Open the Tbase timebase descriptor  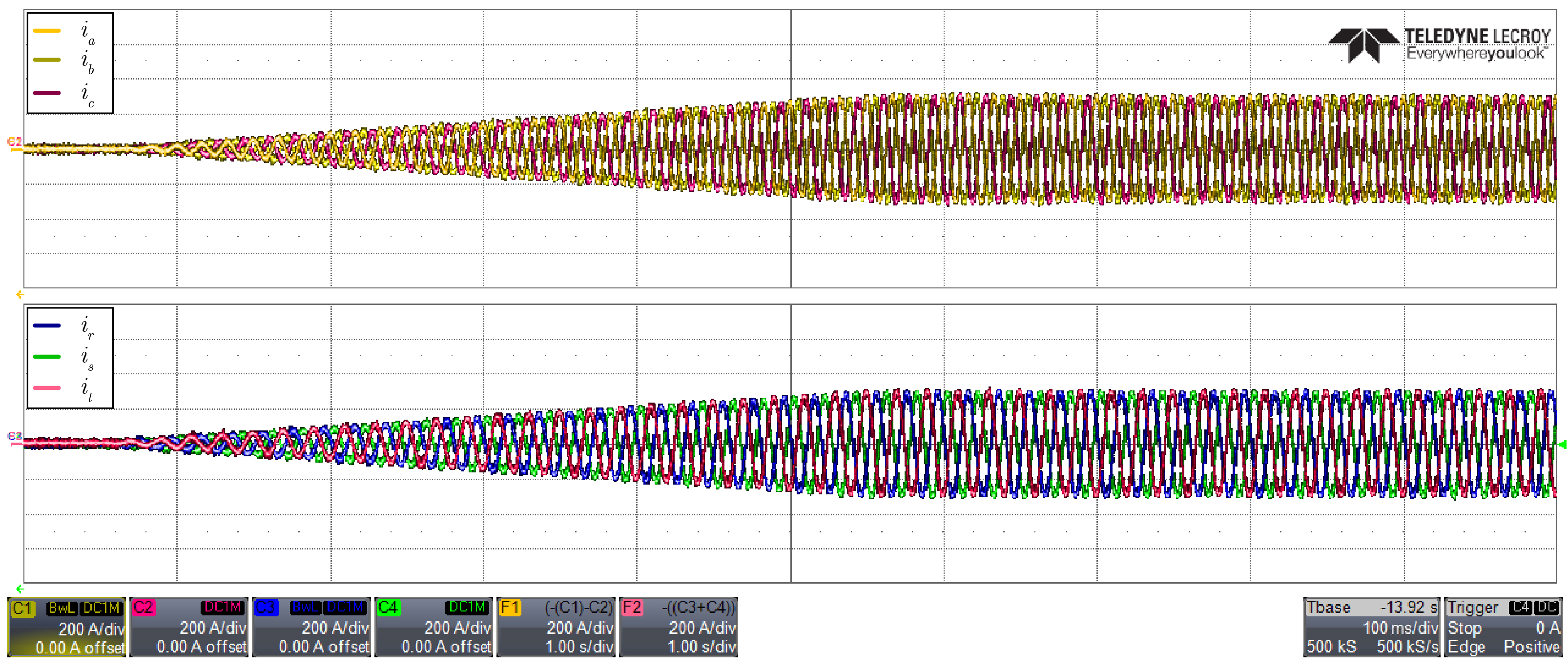pos(1371,627)
